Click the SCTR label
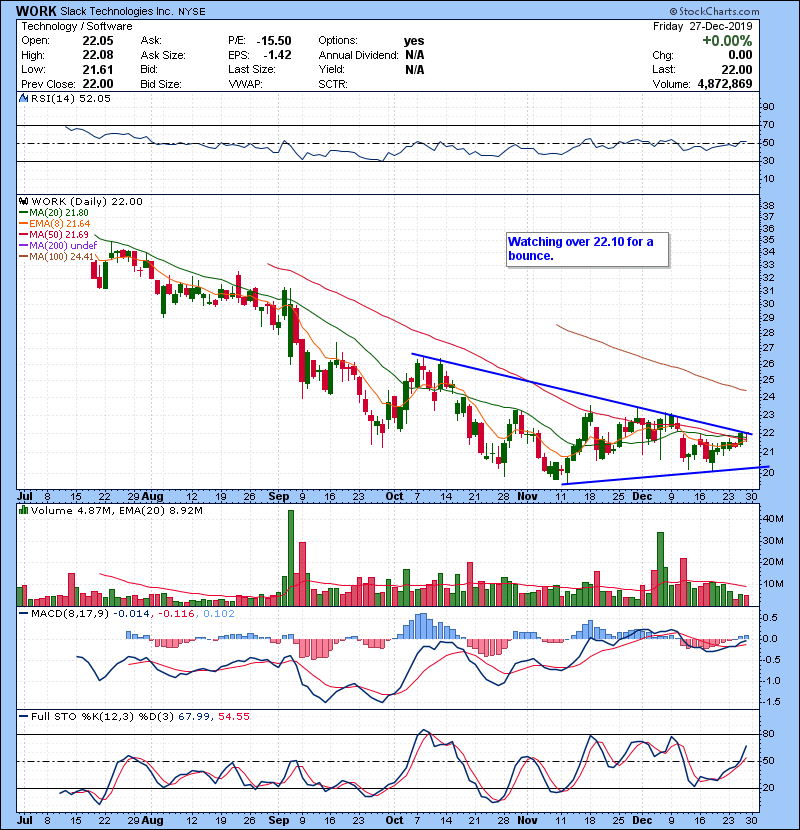The height and width of the screenshot is (830, 800). point(332,84)
